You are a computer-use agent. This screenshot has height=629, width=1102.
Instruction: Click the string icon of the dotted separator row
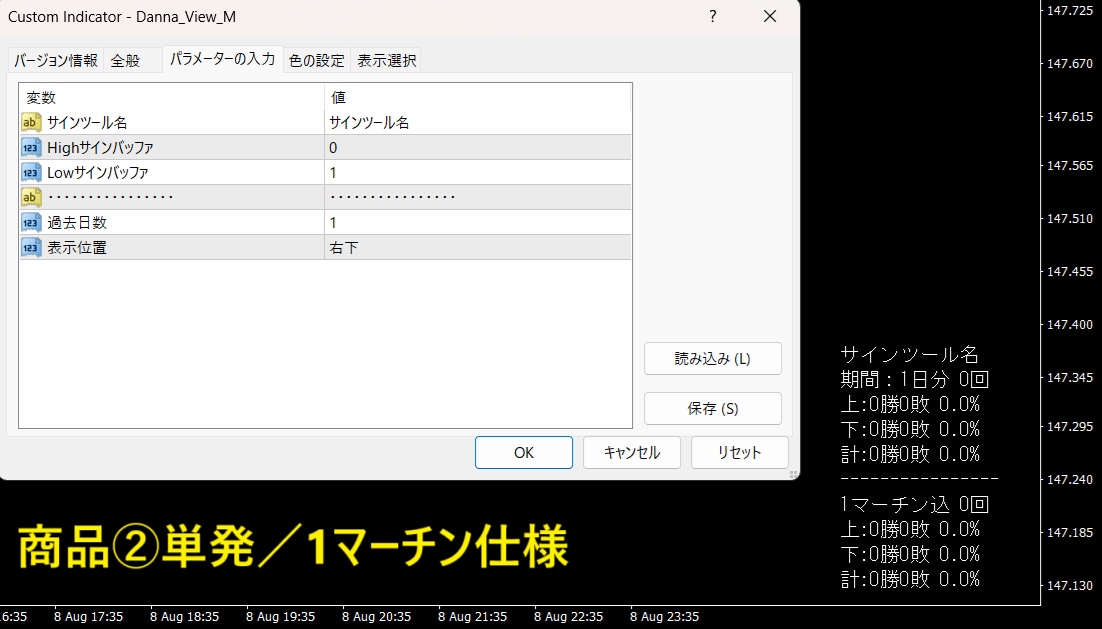click(x=31, y=197)
